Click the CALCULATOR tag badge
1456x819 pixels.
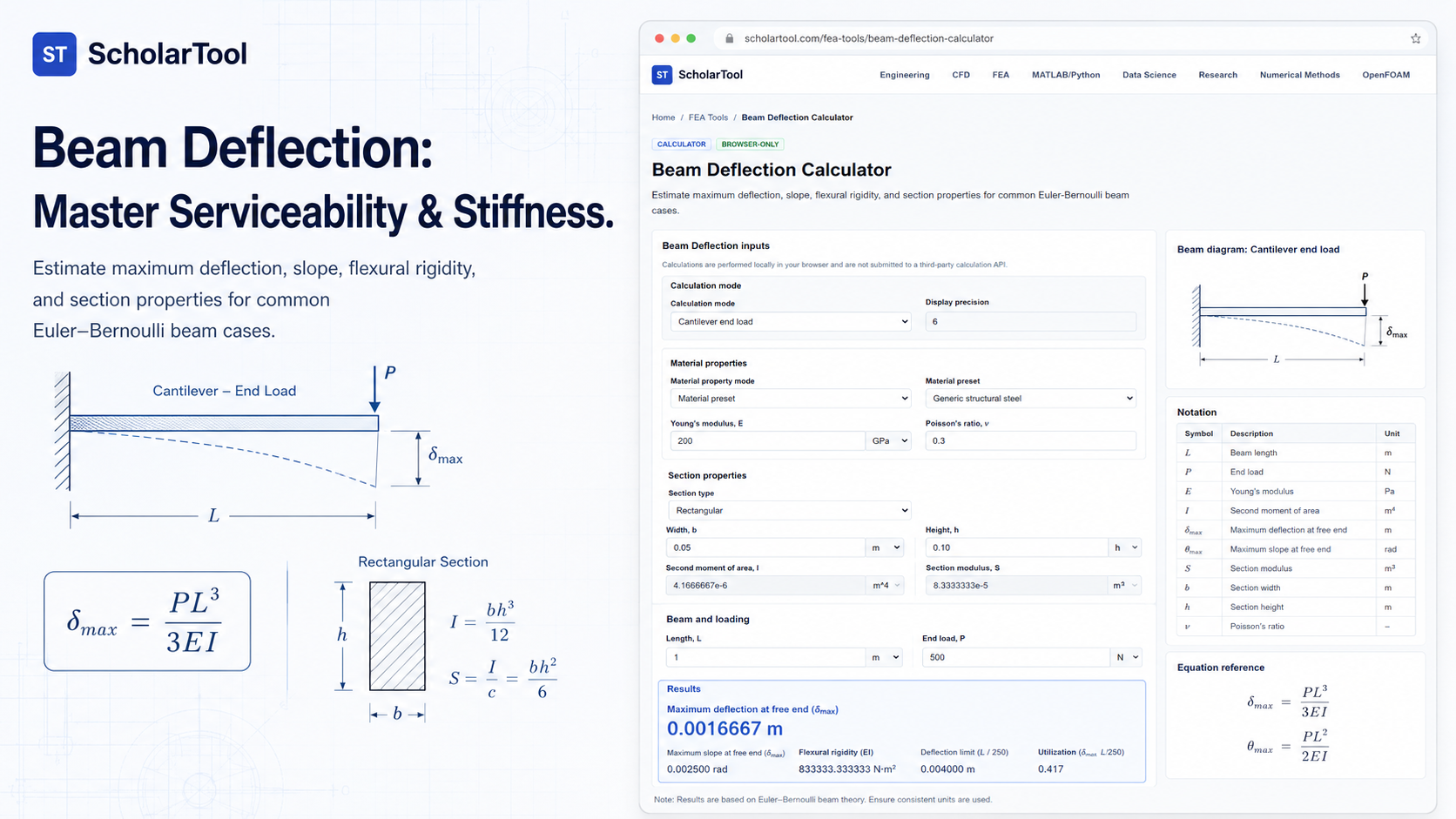(x=681, y=144)
